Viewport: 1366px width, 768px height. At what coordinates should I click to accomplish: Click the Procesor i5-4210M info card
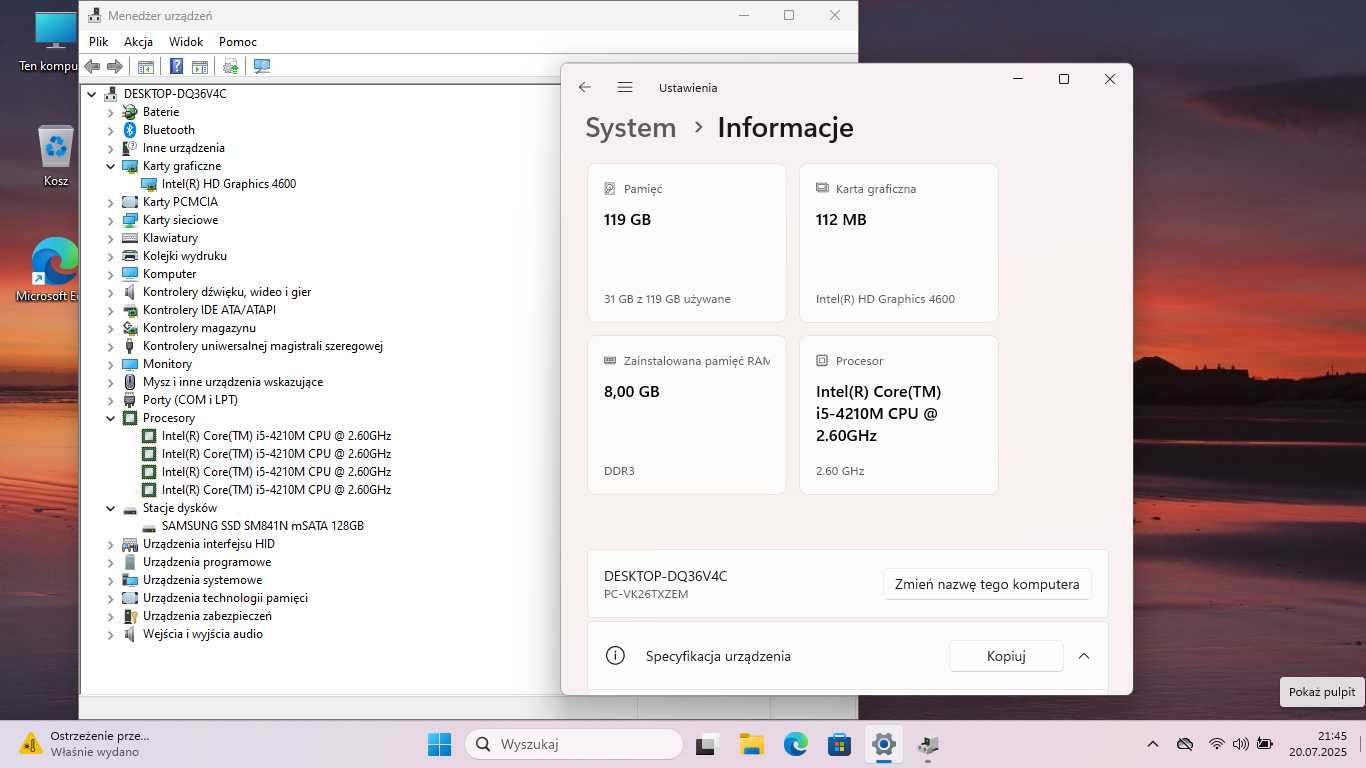click(898, 415)
